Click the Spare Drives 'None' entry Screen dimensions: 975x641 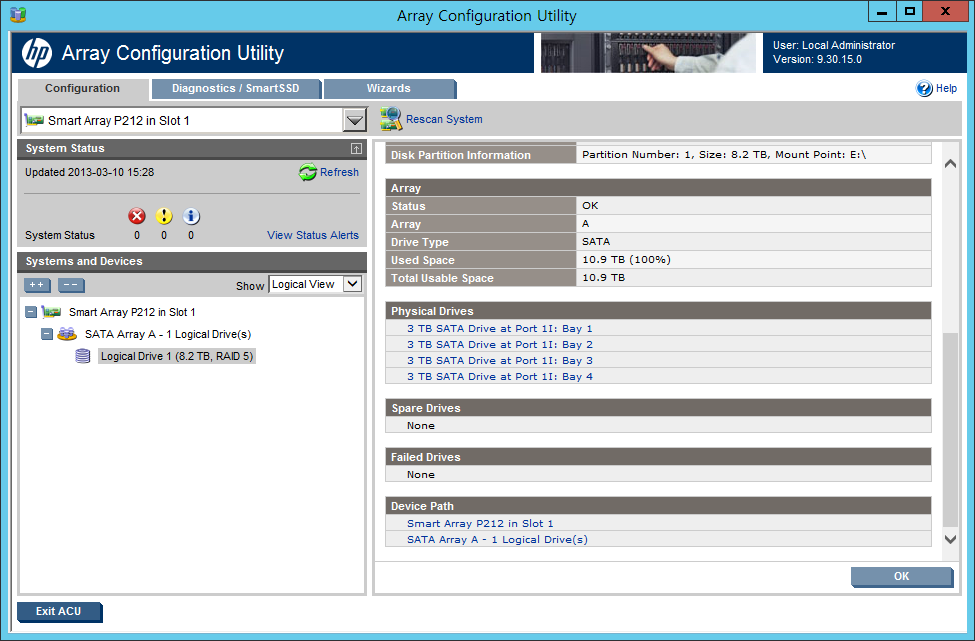coord(421,426)
